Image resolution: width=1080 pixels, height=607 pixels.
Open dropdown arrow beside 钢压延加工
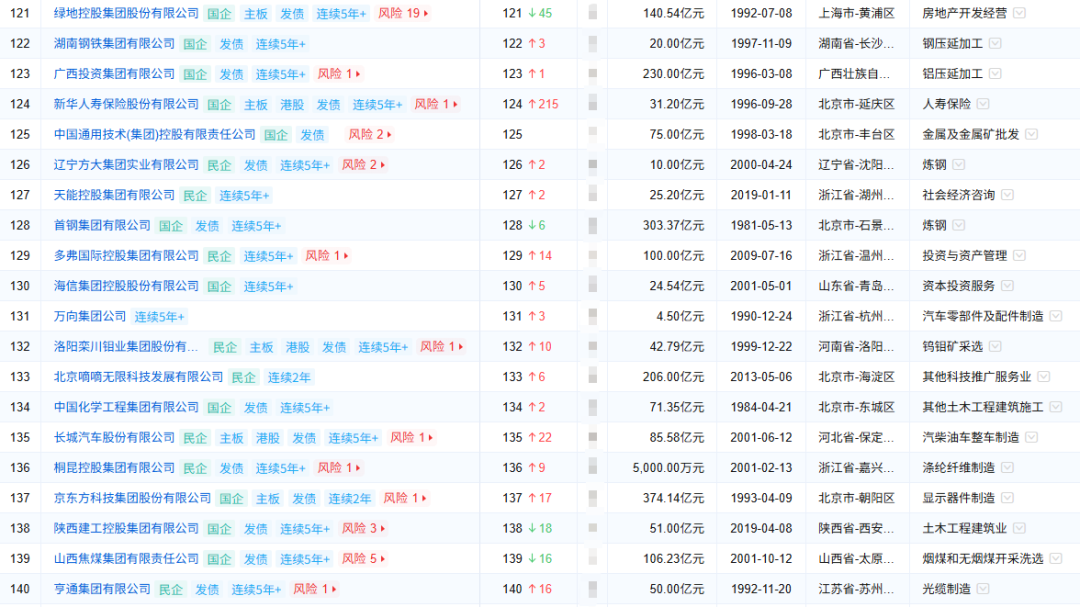click(995, 43)
